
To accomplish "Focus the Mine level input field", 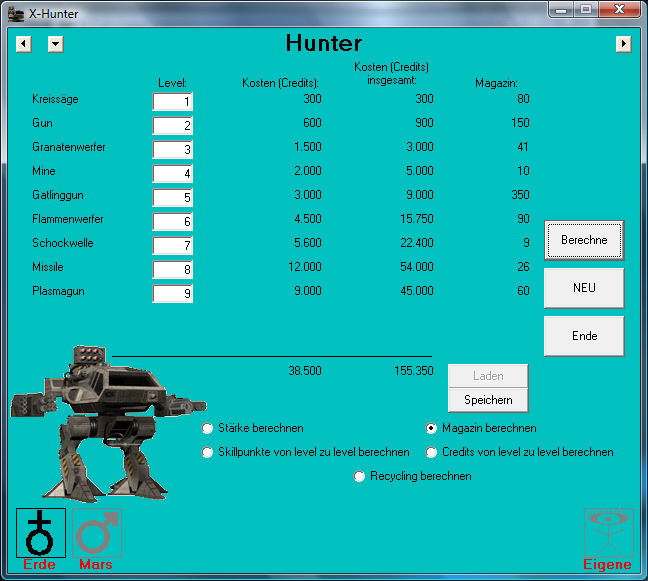I will (172, 174).
